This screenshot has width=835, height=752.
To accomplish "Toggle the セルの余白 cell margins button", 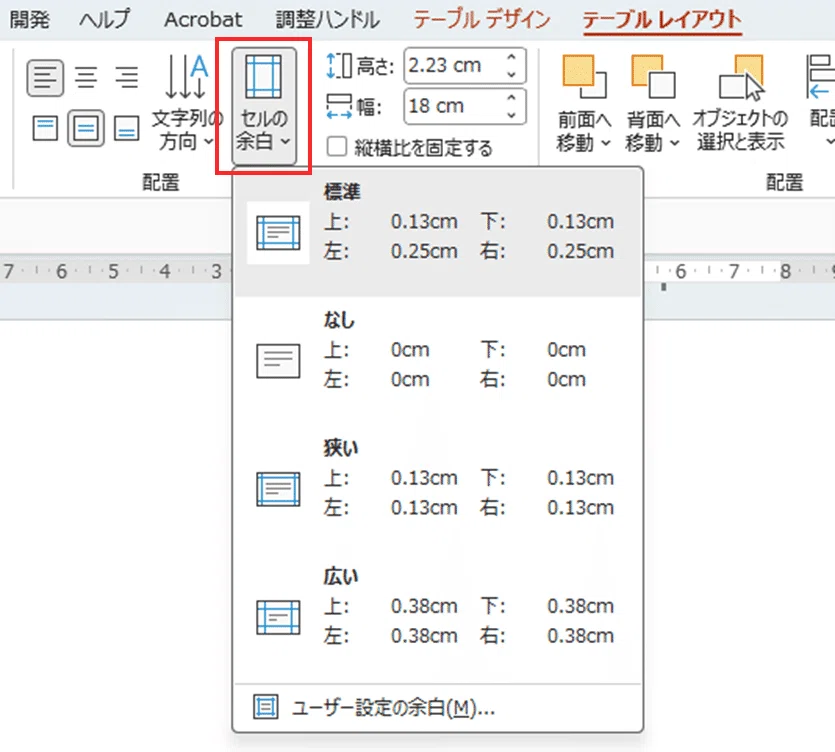I will coord(264,106).
